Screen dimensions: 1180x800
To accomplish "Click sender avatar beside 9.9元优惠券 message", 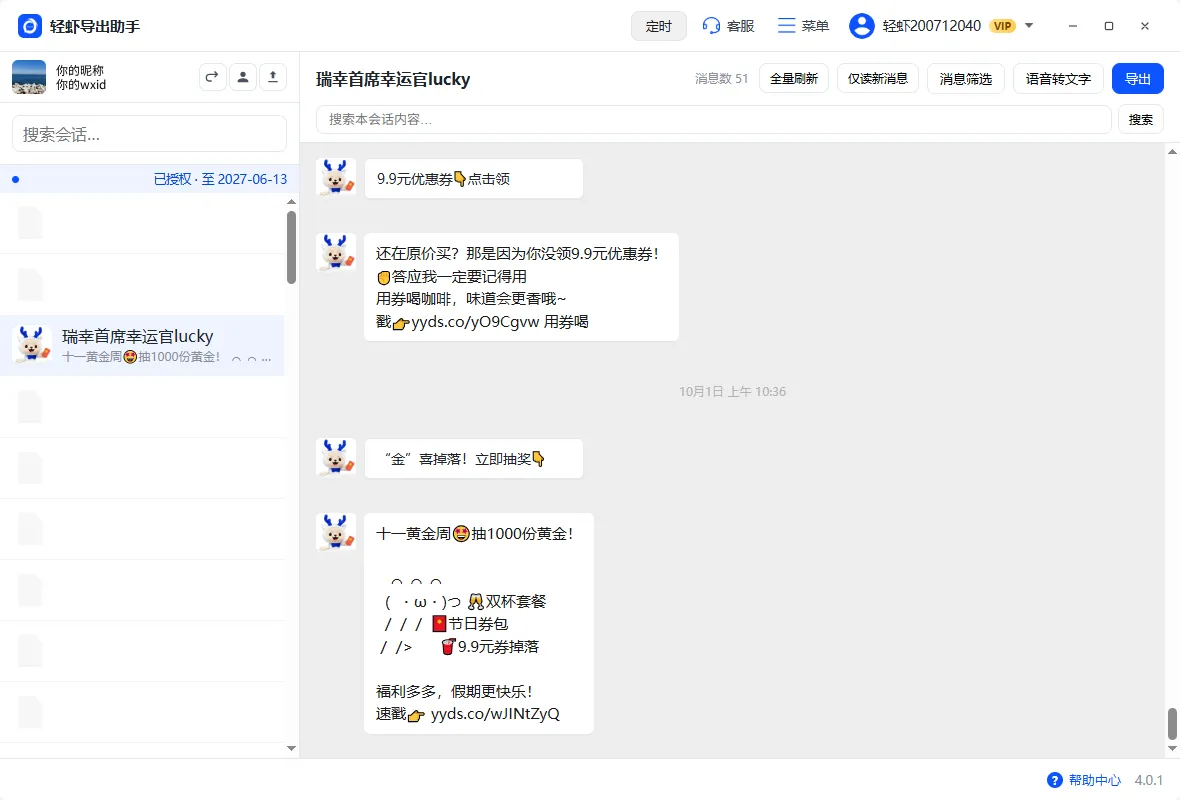I will [x=336, y=178].
